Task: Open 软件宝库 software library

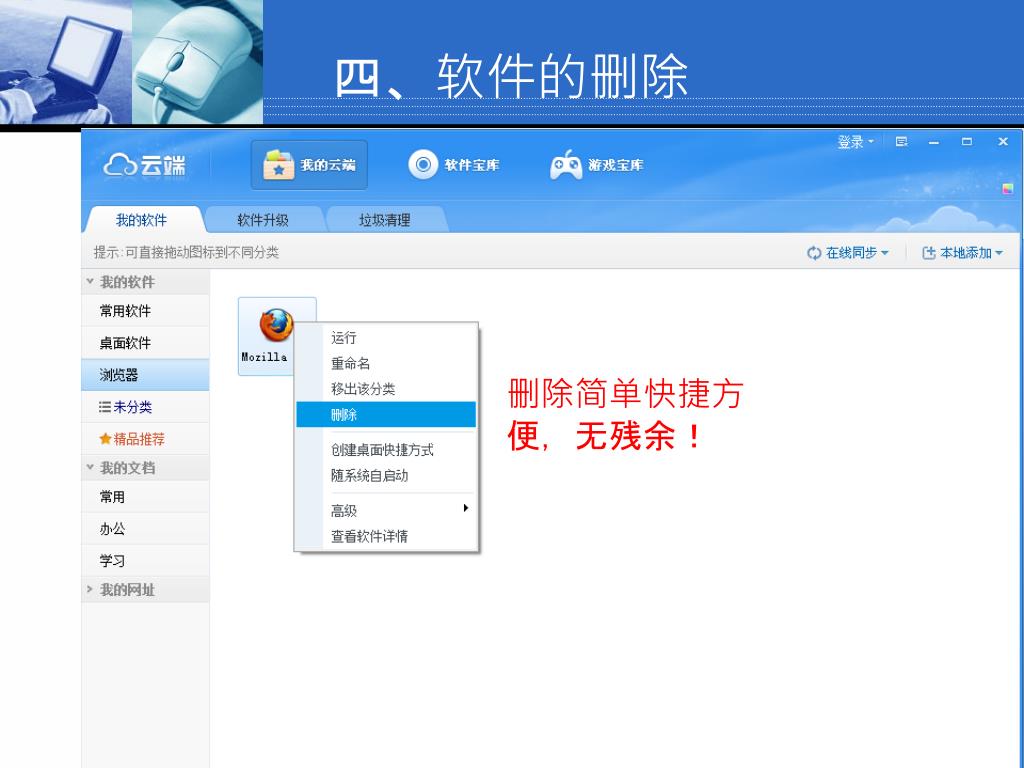Action: [x=453, y=165]
